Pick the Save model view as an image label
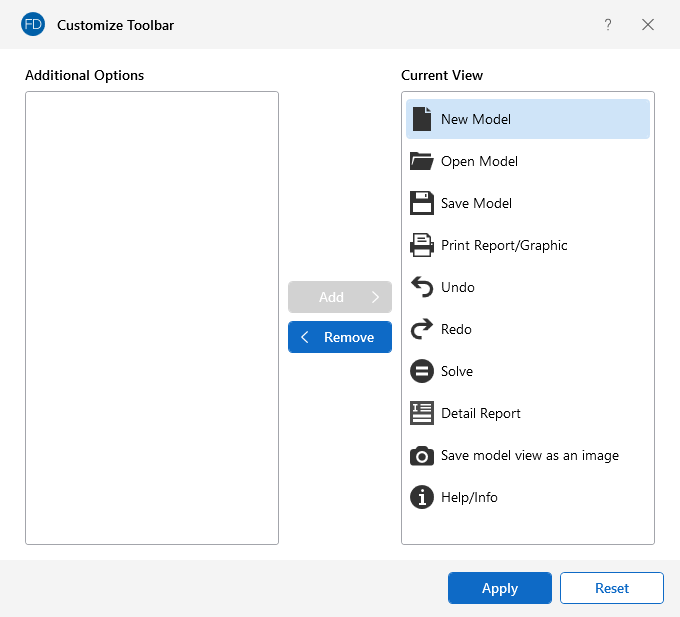This screenshot has width=680, height=617. (529, 455)
